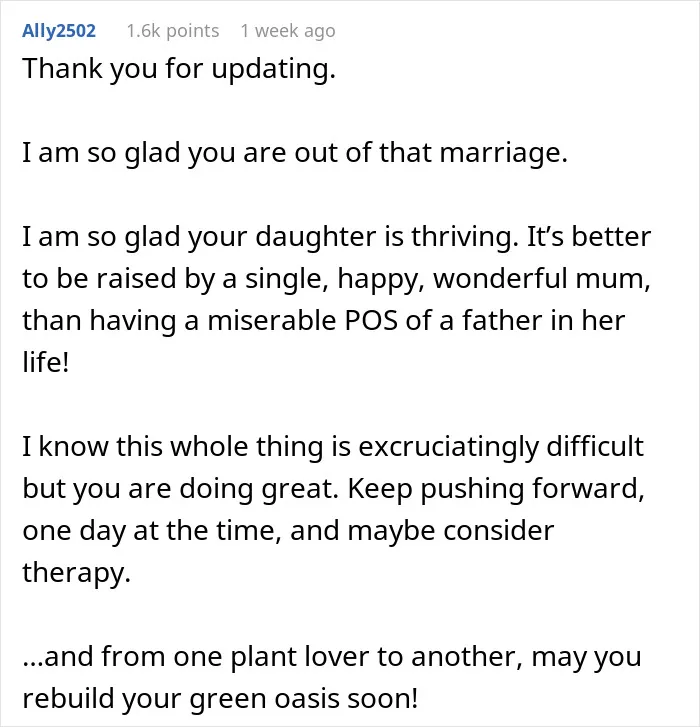Click the 'Thank you for updating.' line
The image size is (700, 727).
(x=179, y=69)
